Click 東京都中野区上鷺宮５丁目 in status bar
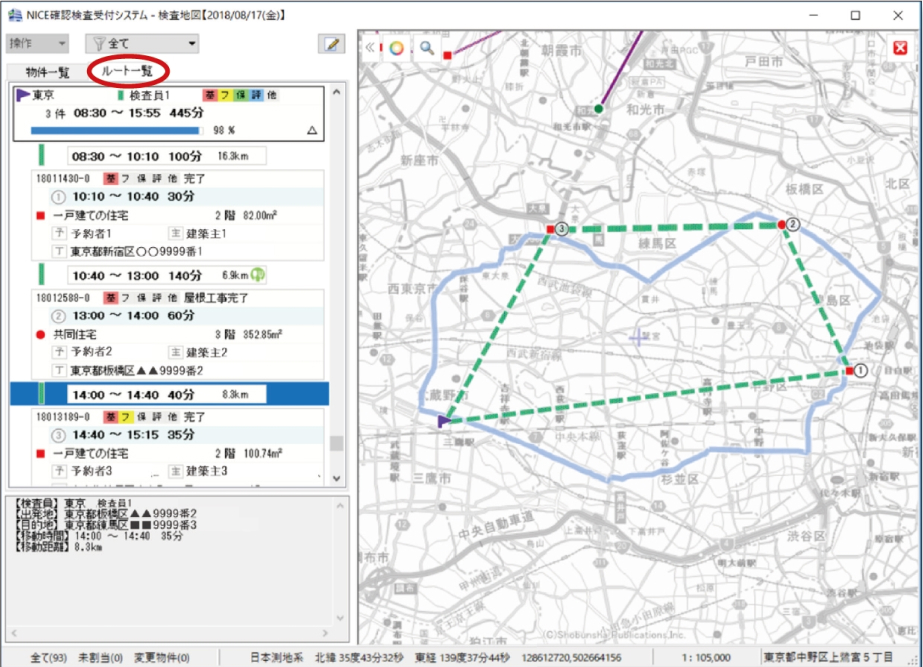Screen dimensions: 923x667 [828, 657]
